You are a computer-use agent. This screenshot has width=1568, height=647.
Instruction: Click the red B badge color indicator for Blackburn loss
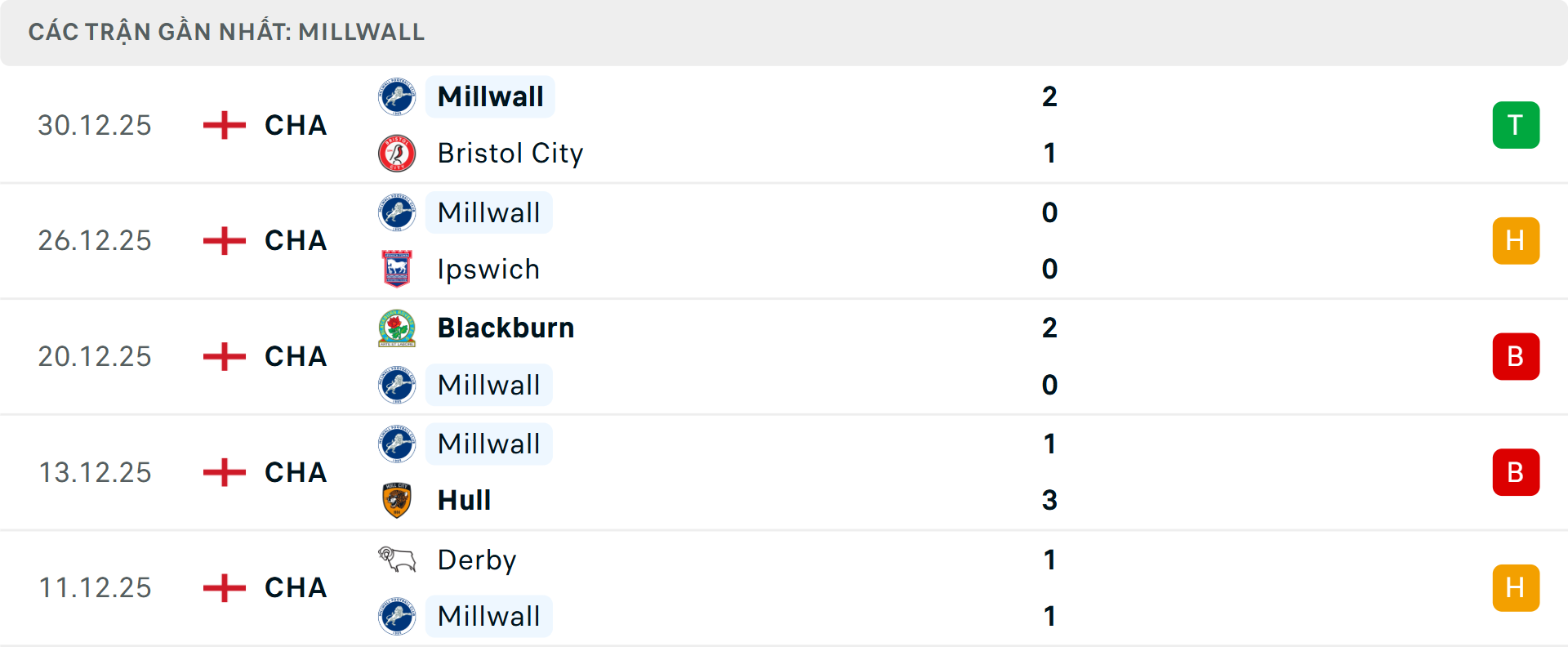pyautogui.click(x=1516, y=356)
